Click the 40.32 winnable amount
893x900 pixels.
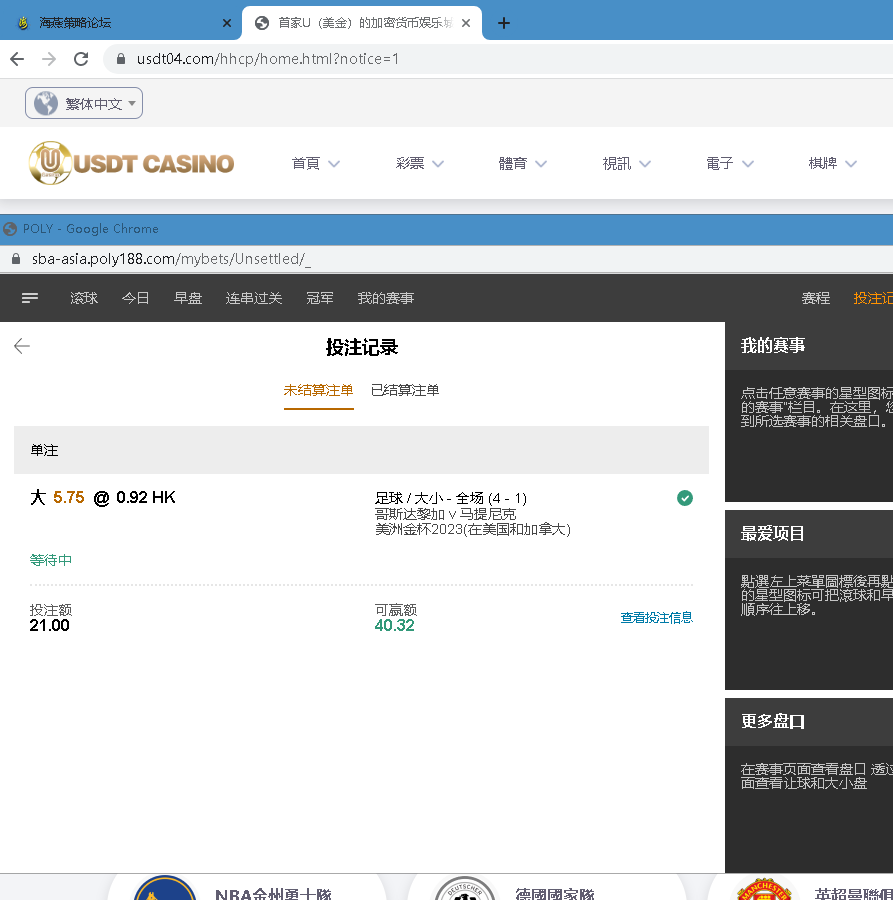[x=394, y=626]
